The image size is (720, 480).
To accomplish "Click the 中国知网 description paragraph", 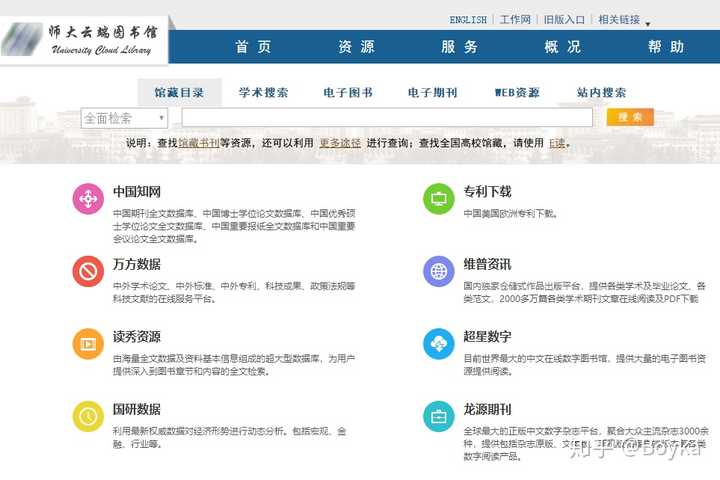I will tap(234, 226).
